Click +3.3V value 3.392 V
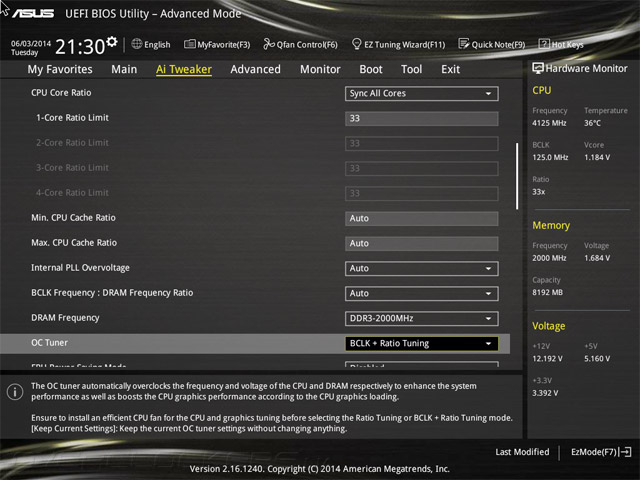The image size is (640, 480). tap(545, 393)
